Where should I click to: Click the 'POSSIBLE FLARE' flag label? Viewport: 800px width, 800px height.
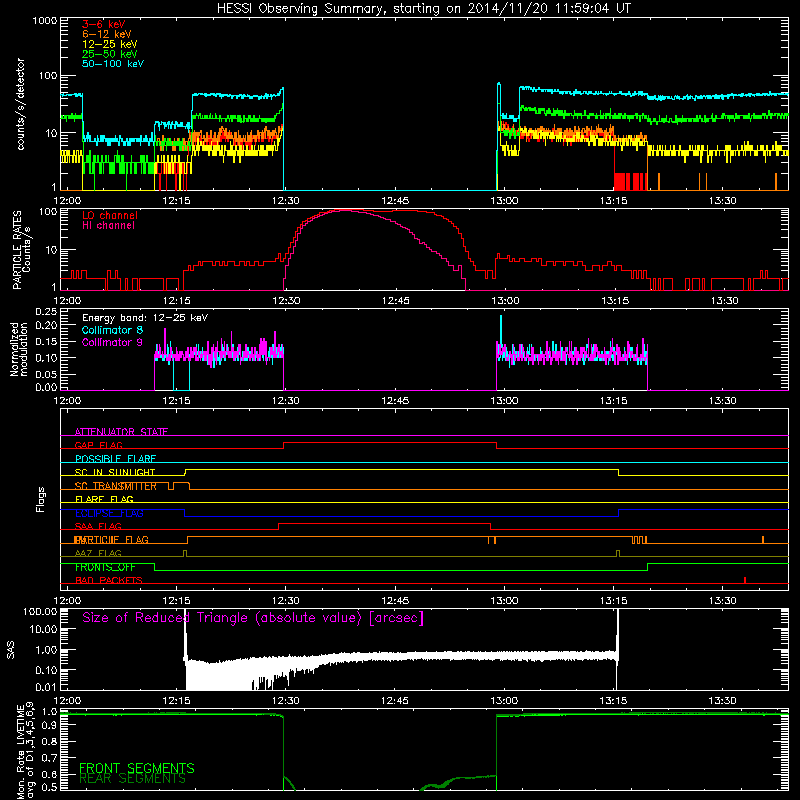tap(115, 459)
